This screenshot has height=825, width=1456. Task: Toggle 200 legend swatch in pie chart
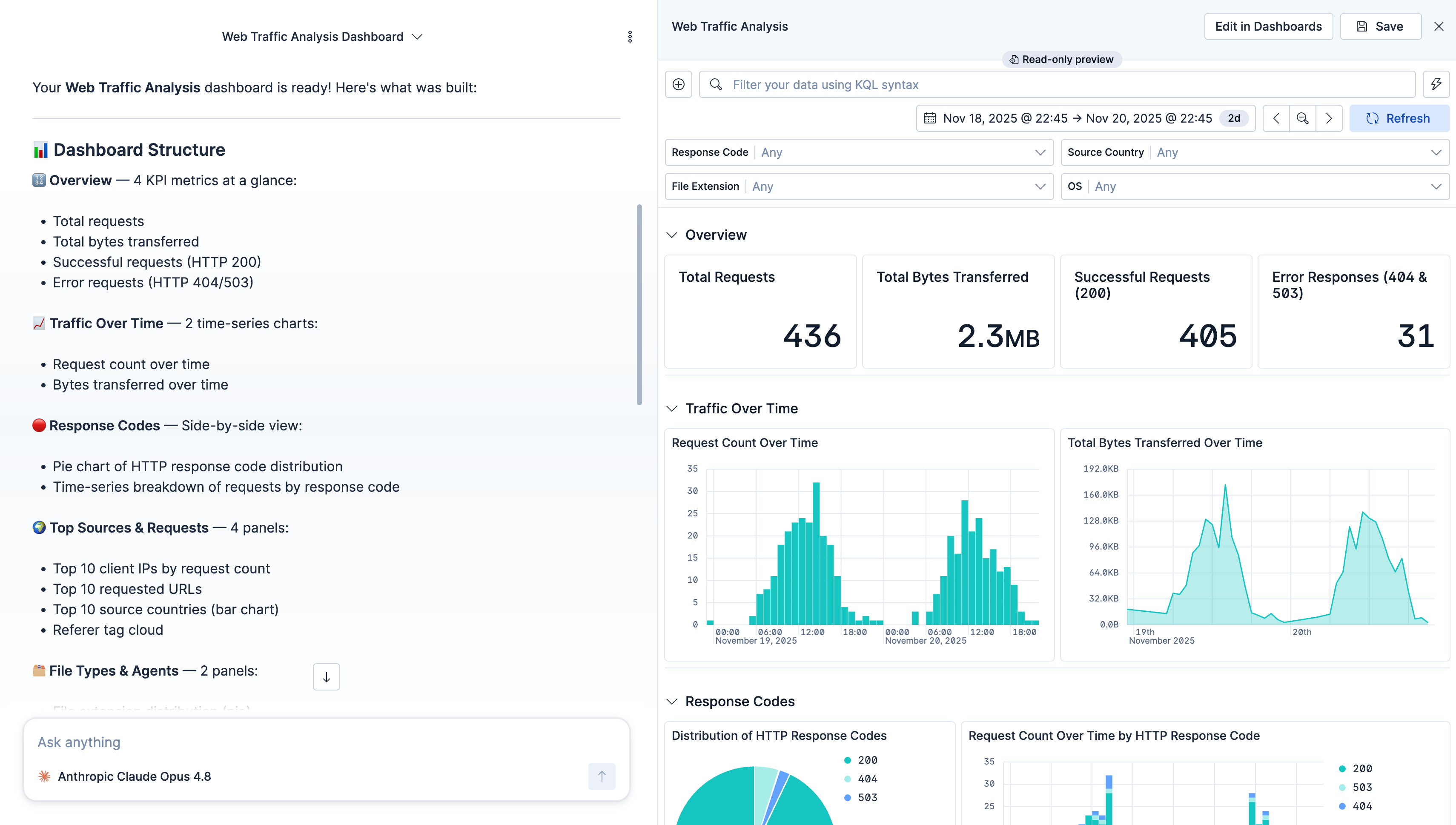[848, 760]
